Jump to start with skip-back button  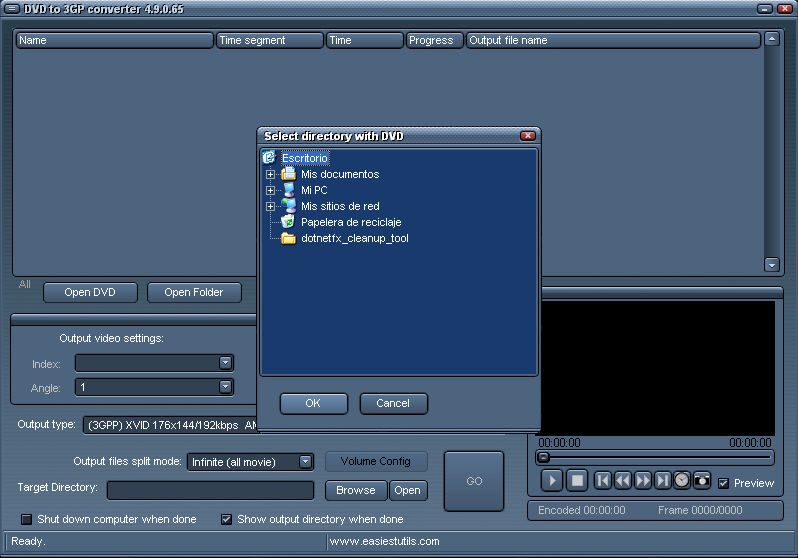tap(603, 481)
